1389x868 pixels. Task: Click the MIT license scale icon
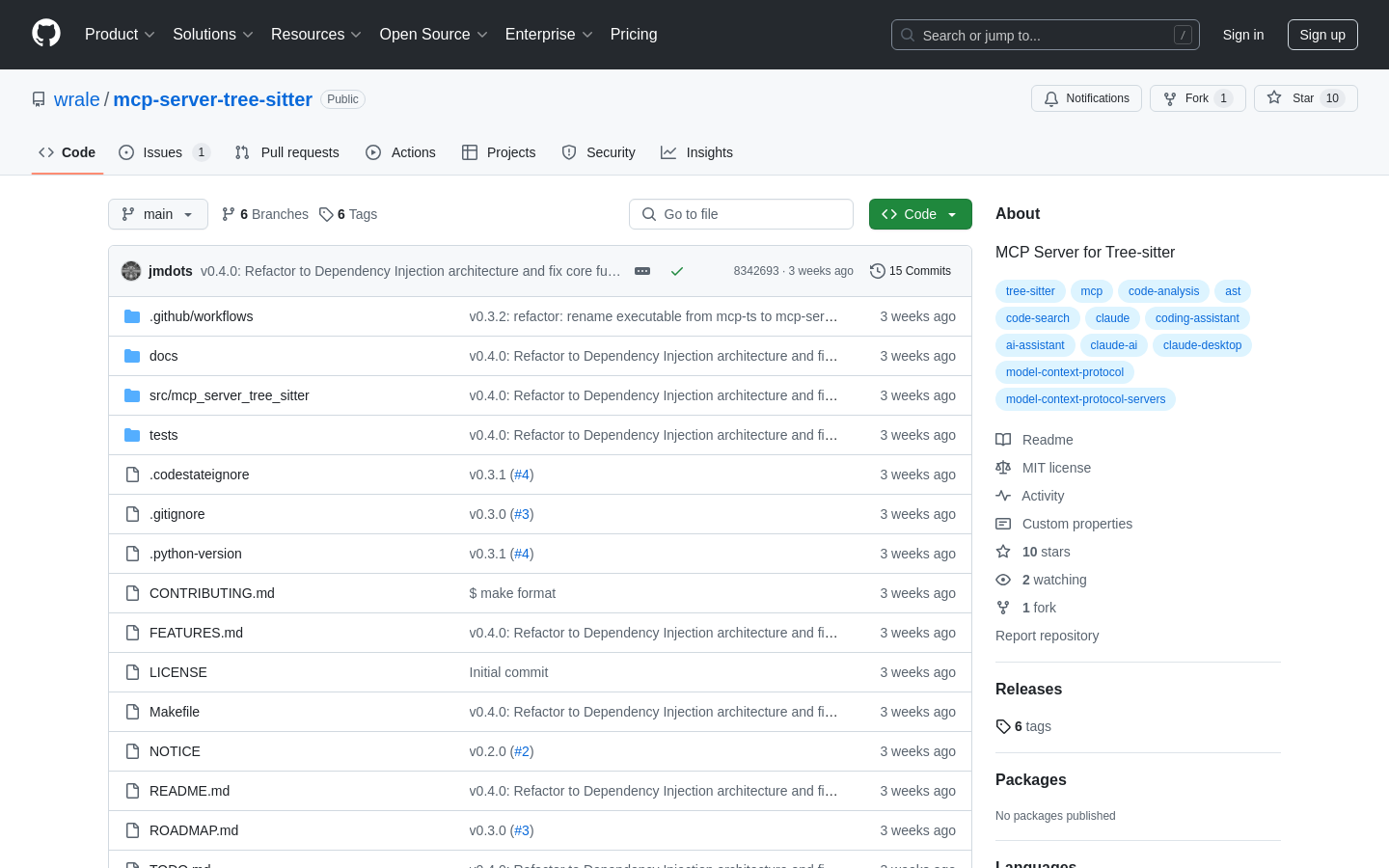point(1003,468)
